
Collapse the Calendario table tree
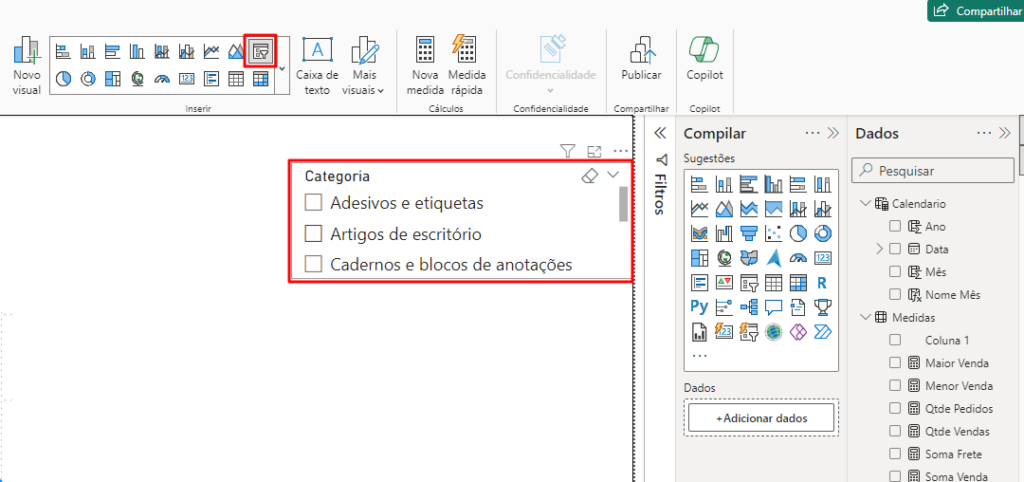click(863, 204)
